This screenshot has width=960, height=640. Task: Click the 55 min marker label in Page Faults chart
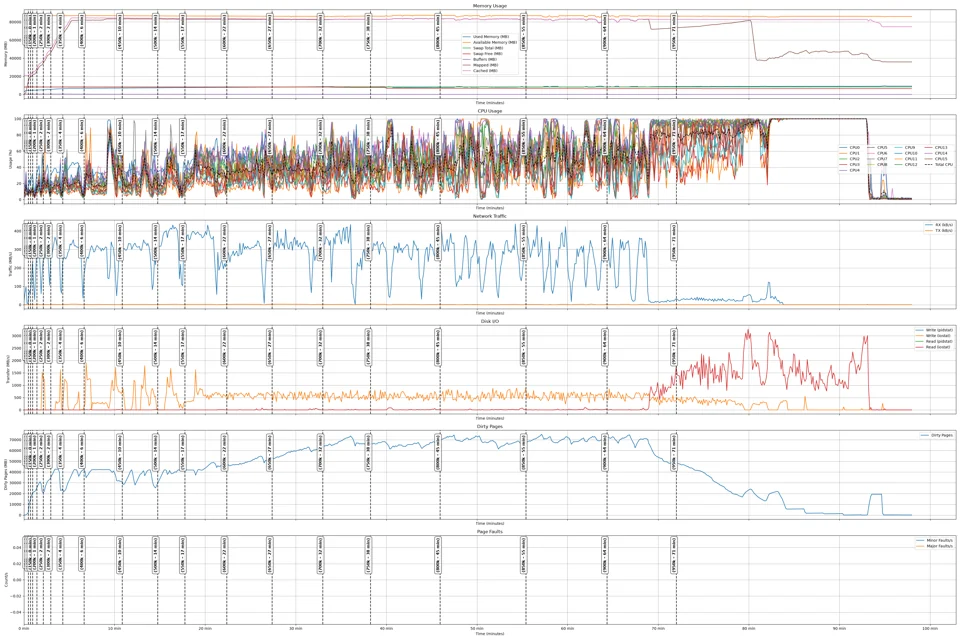click(x=523, y=557)
